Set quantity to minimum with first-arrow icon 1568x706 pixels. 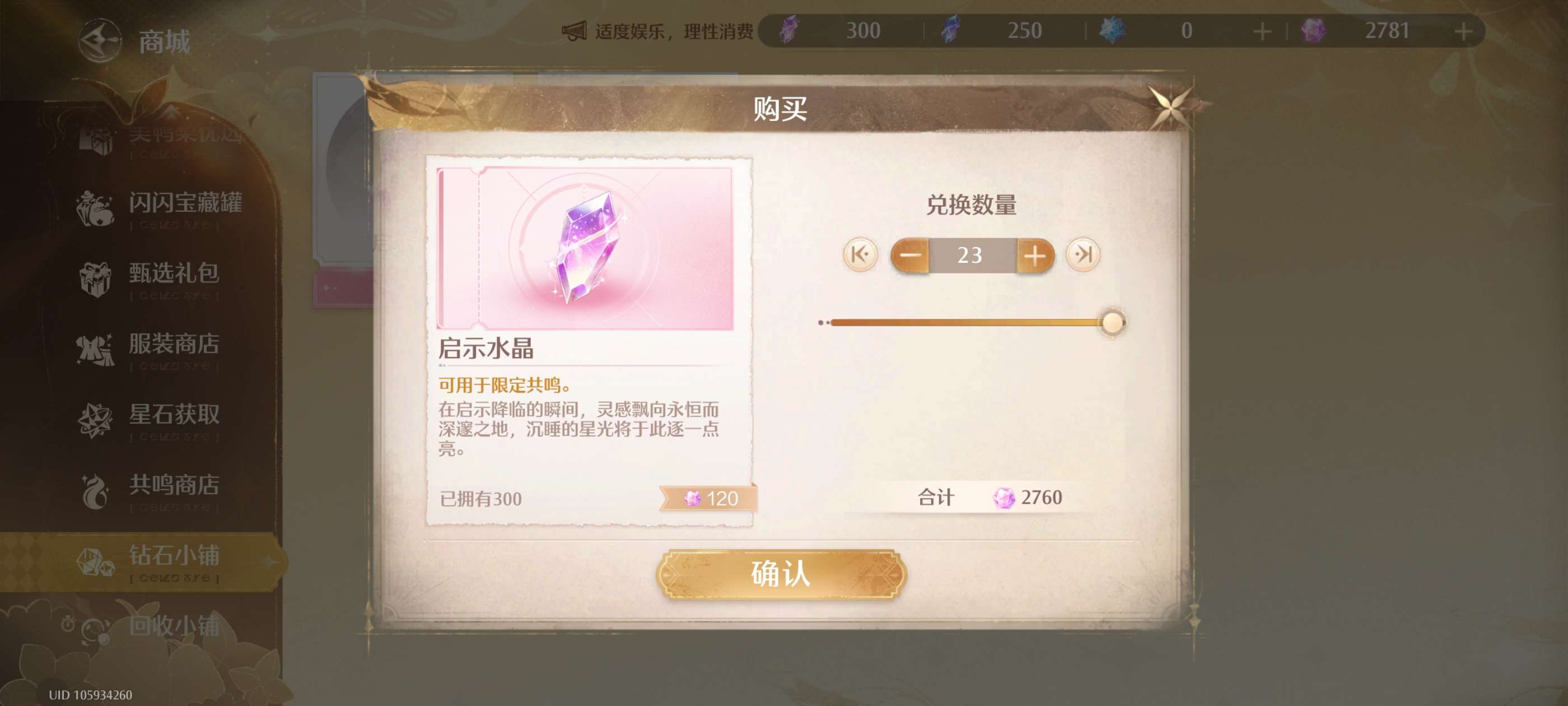860,254
